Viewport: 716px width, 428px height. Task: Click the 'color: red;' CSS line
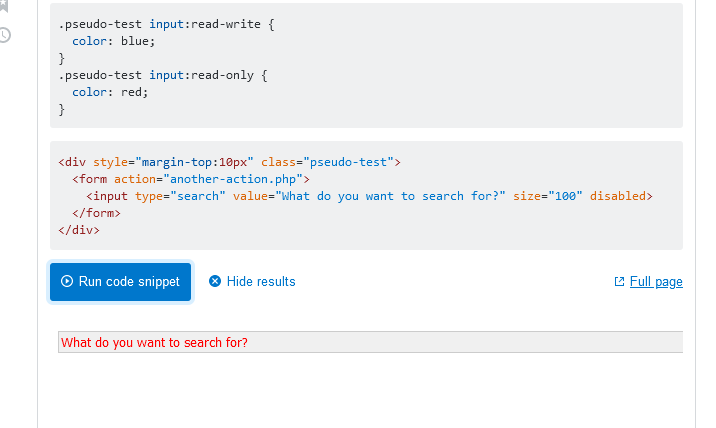point(110,92)
